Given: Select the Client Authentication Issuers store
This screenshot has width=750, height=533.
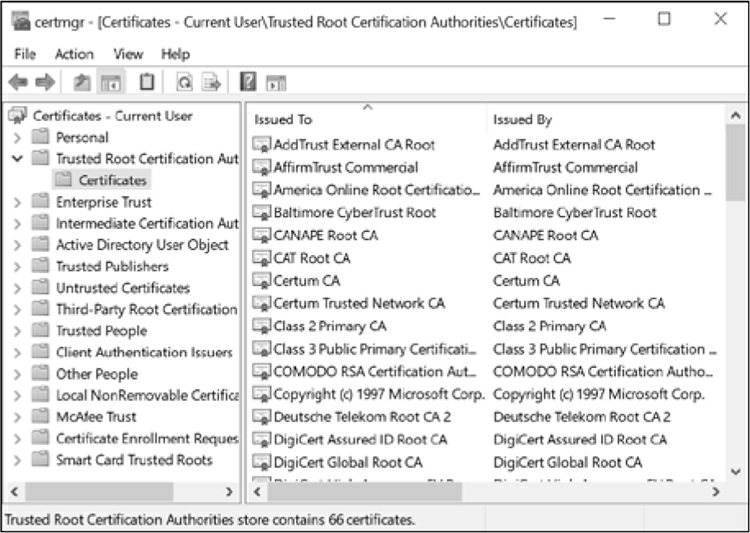Looking at the screenshot, I should click(x=144, y=353).
